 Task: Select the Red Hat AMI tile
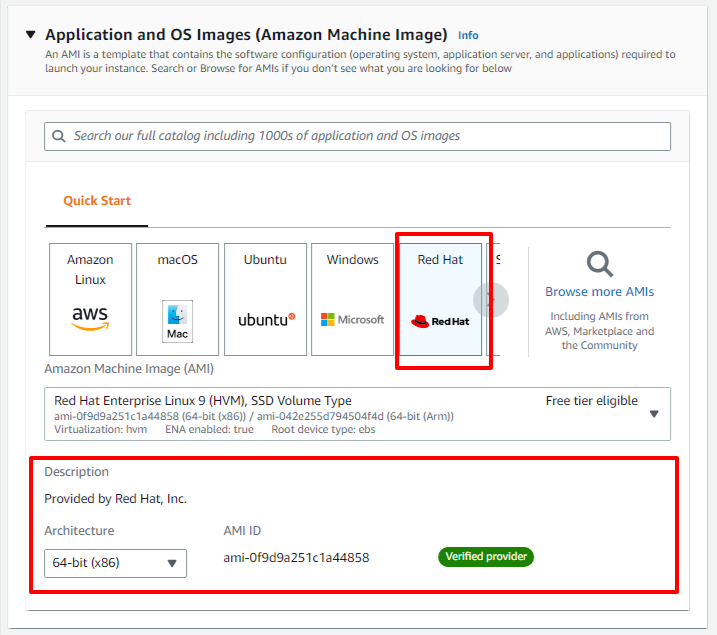click(440, 299)
